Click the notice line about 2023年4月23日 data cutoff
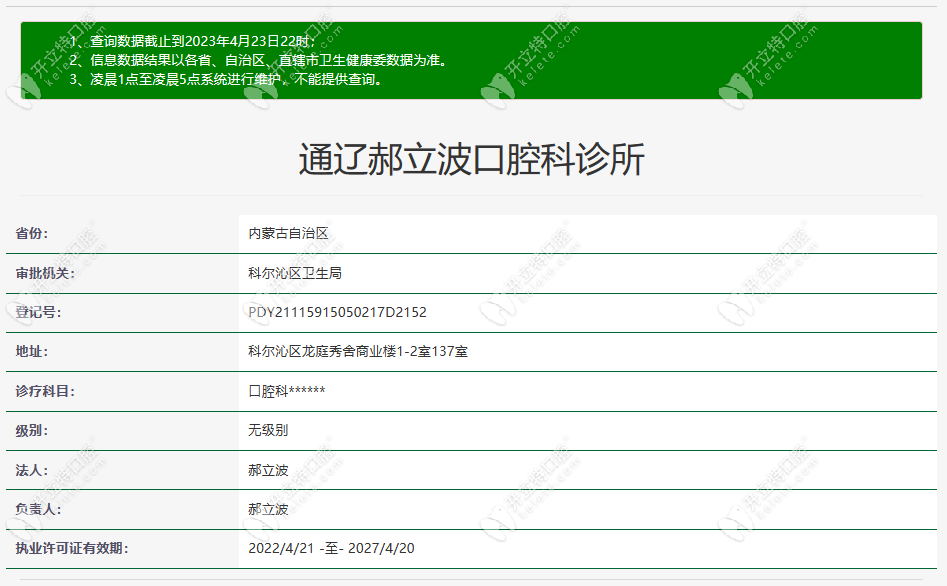The image size is (947, 586). (x=192, y=41)
